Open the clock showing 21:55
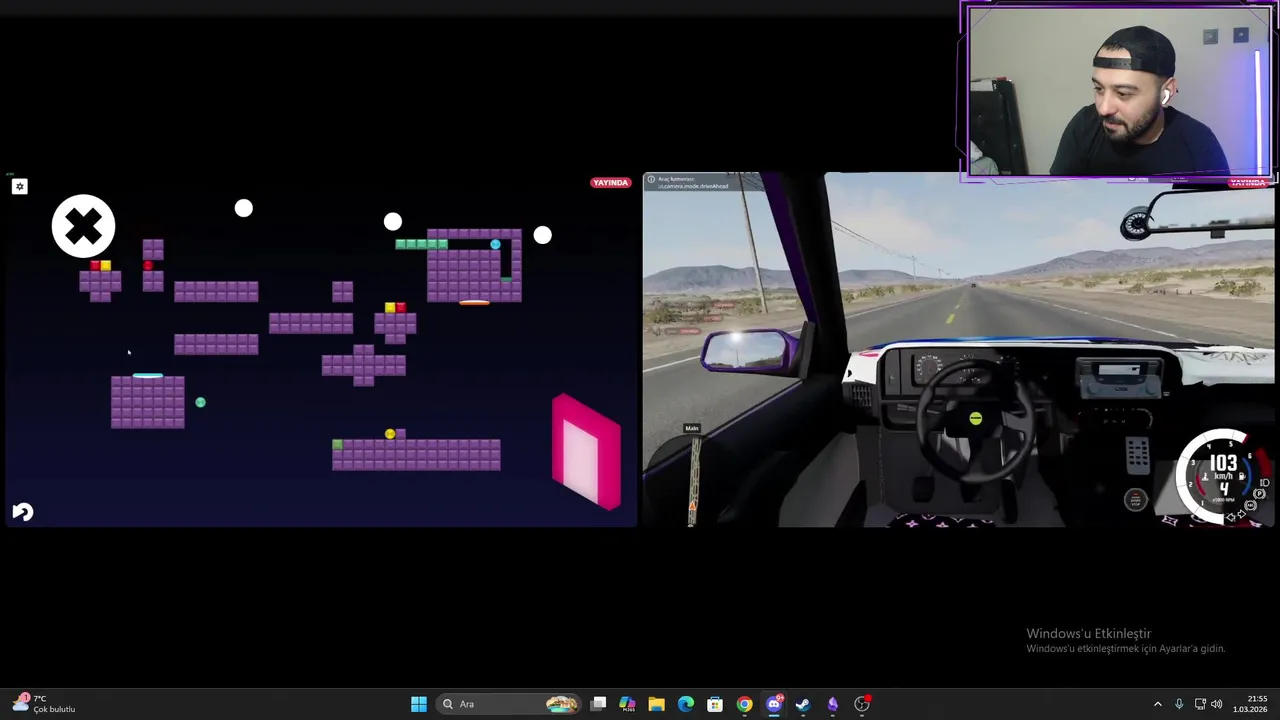Screen dimensions: 1280x720 coord(1250,704)
